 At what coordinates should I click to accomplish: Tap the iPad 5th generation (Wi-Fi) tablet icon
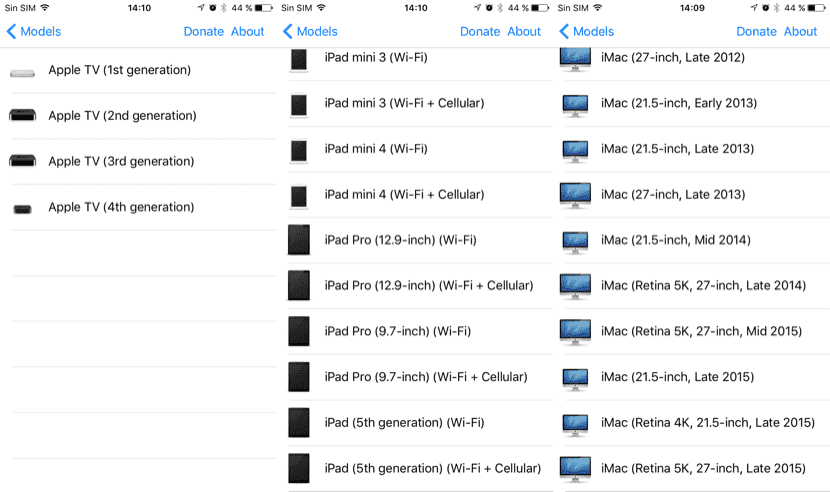[299, 422]
